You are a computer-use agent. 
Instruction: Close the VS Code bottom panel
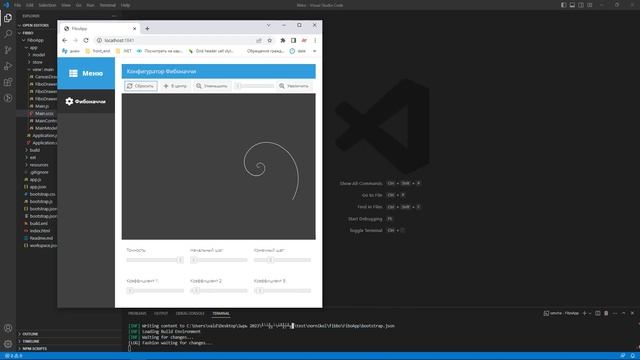(632, 313)
